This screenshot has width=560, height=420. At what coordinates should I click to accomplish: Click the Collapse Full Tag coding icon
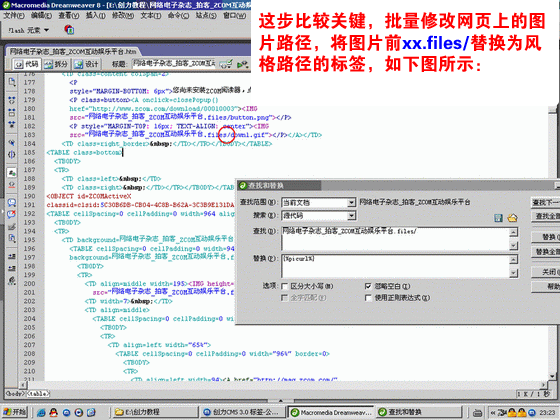click(x=12, y=100)
